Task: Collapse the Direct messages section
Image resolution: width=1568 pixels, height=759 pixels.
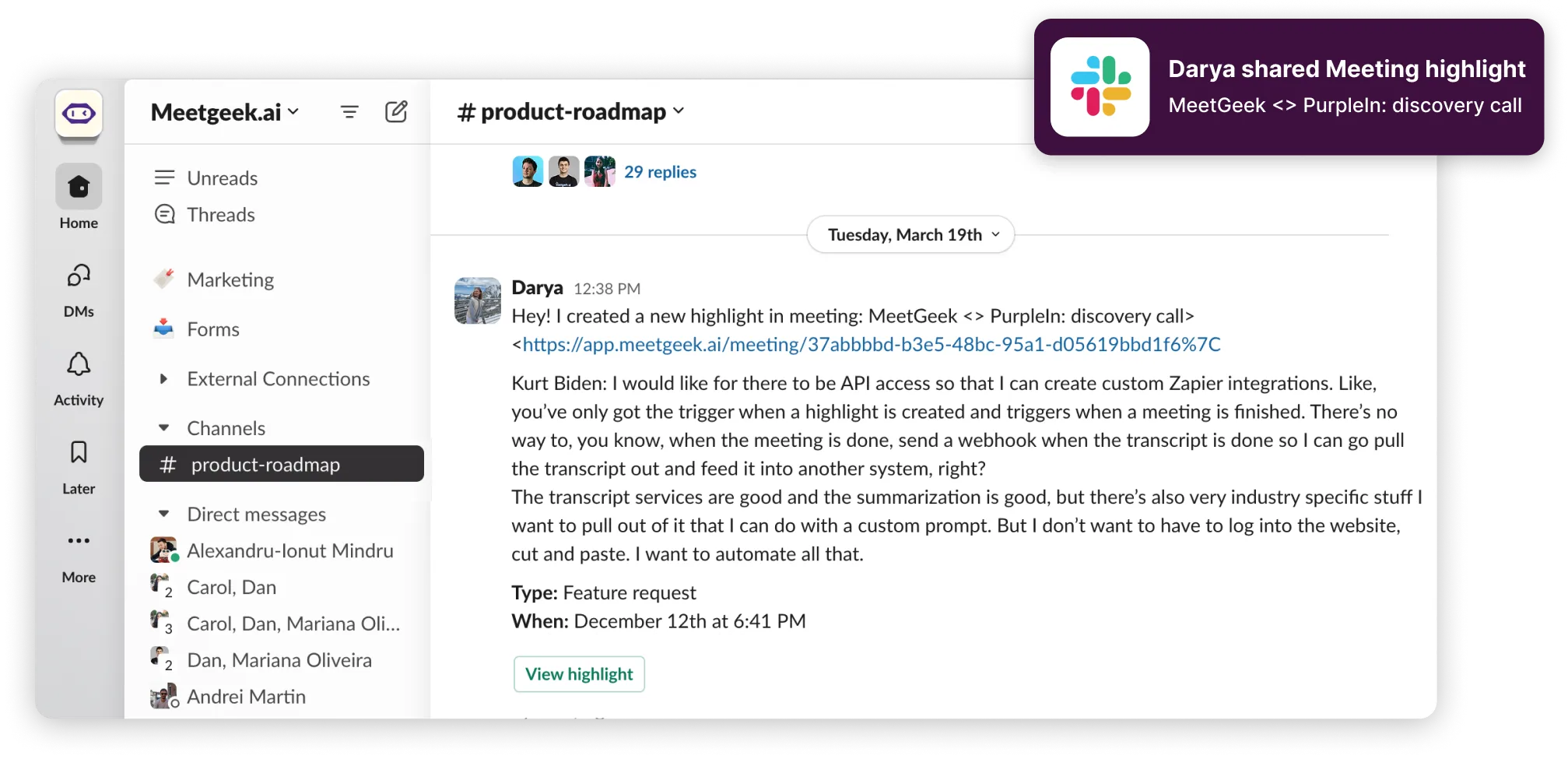Action: 163,515
